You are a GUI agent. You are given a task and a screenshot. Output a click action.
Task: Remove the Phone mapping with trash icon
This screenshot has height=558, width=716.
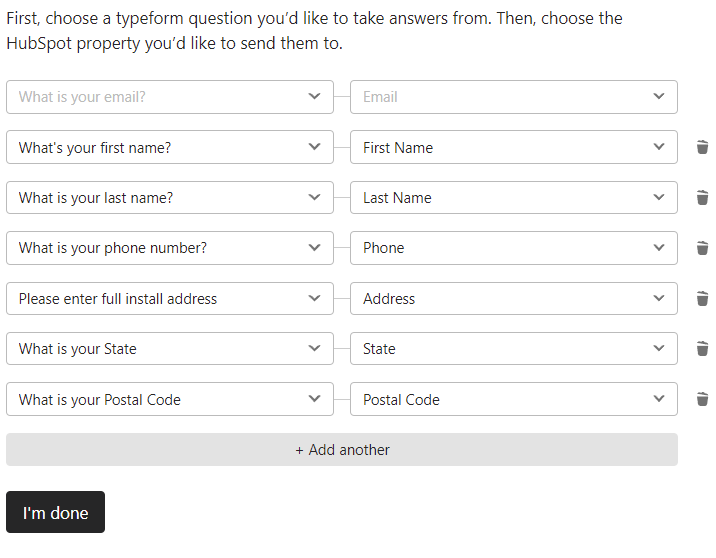[x=702, y=248]
